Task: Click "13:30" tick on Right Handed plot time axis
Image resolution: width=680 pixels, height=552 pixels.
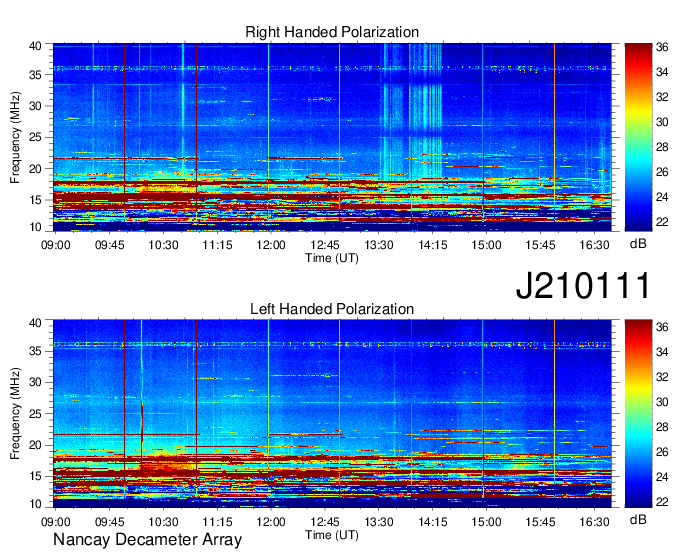Action: click(x=379, y=245)
